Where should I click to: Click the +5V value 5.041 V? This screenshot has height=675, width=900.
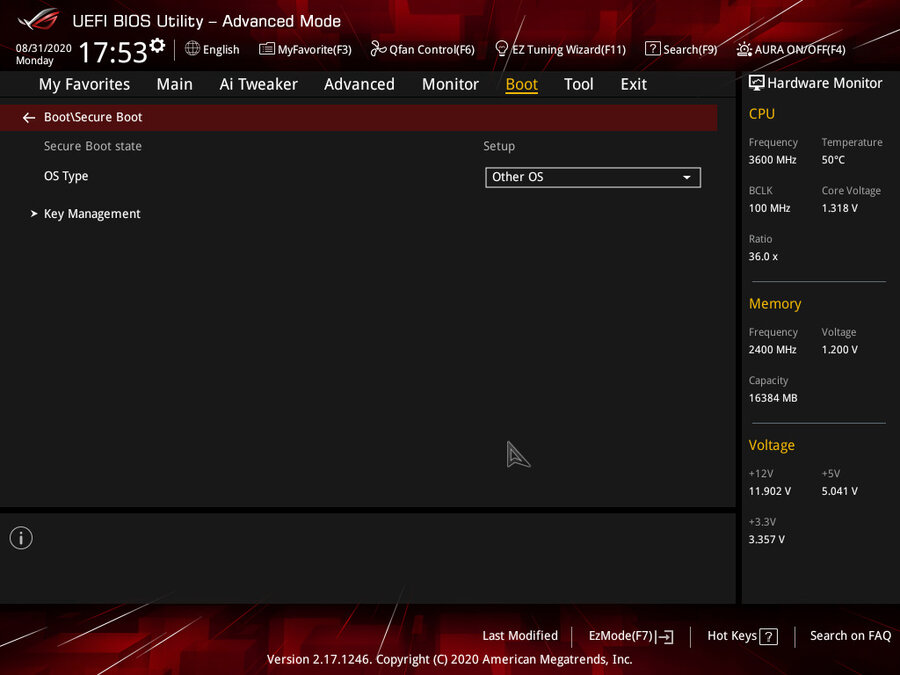pos(839,491)
